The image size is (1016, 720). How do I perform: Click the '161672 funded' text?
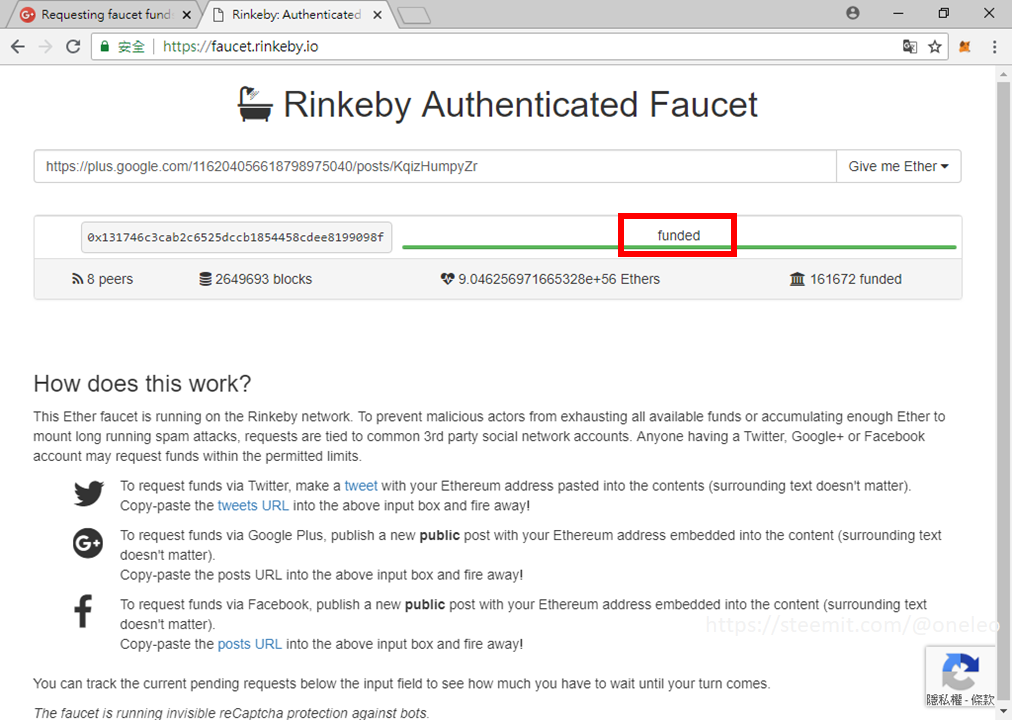856,279
